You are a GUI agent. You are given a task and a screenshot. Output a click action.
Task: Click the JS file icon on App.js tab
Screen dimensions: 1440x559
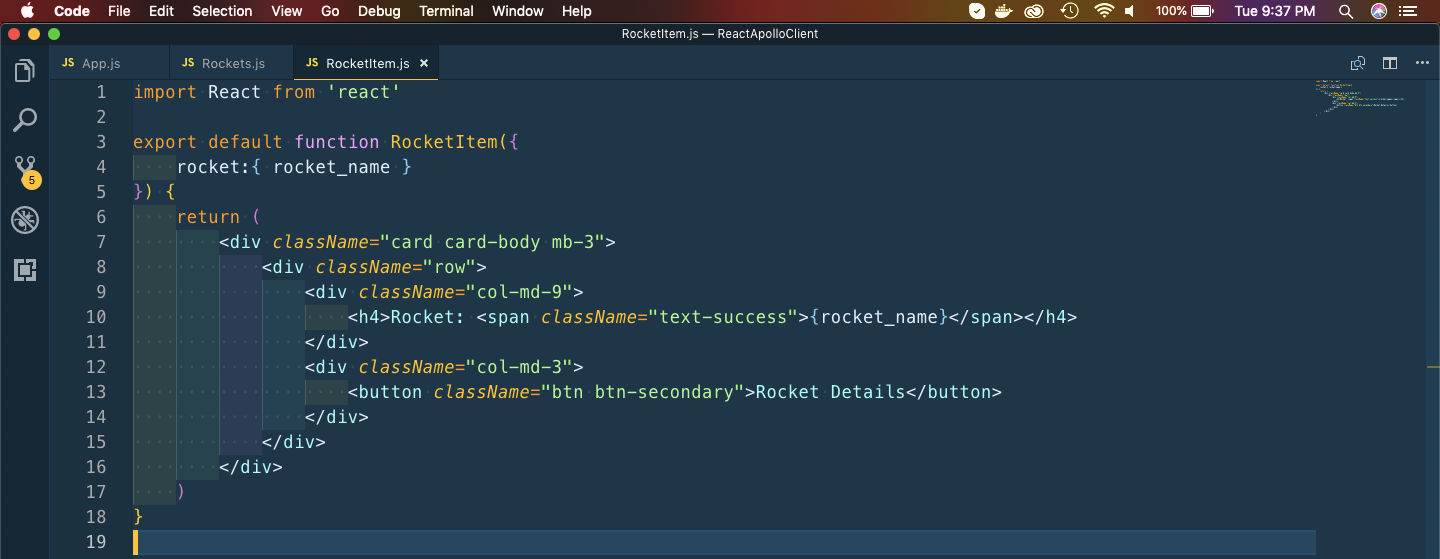click(x=68, y=63)
